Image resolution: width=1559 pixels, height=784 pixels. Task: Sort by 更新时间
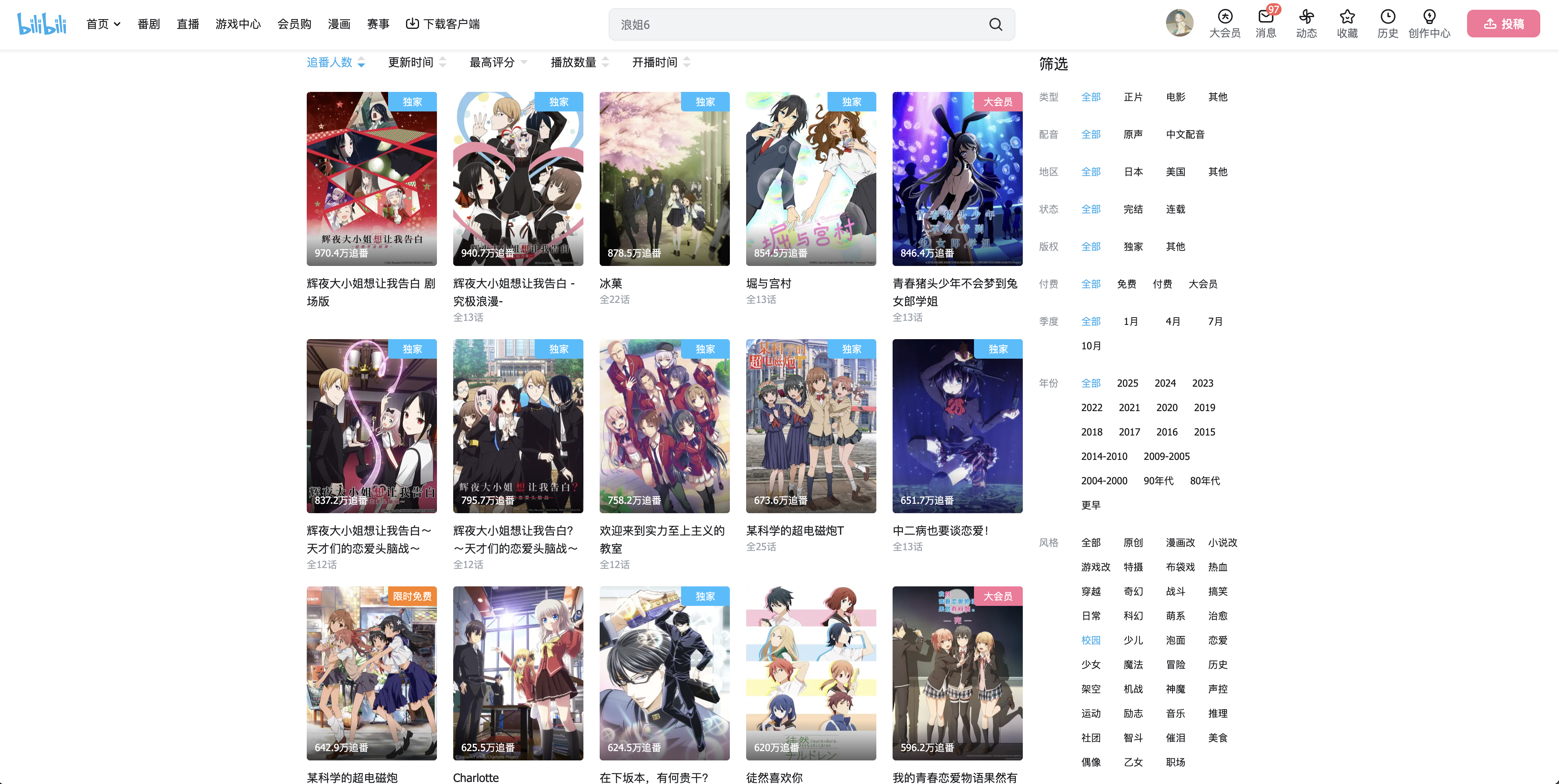pos(417,62)
